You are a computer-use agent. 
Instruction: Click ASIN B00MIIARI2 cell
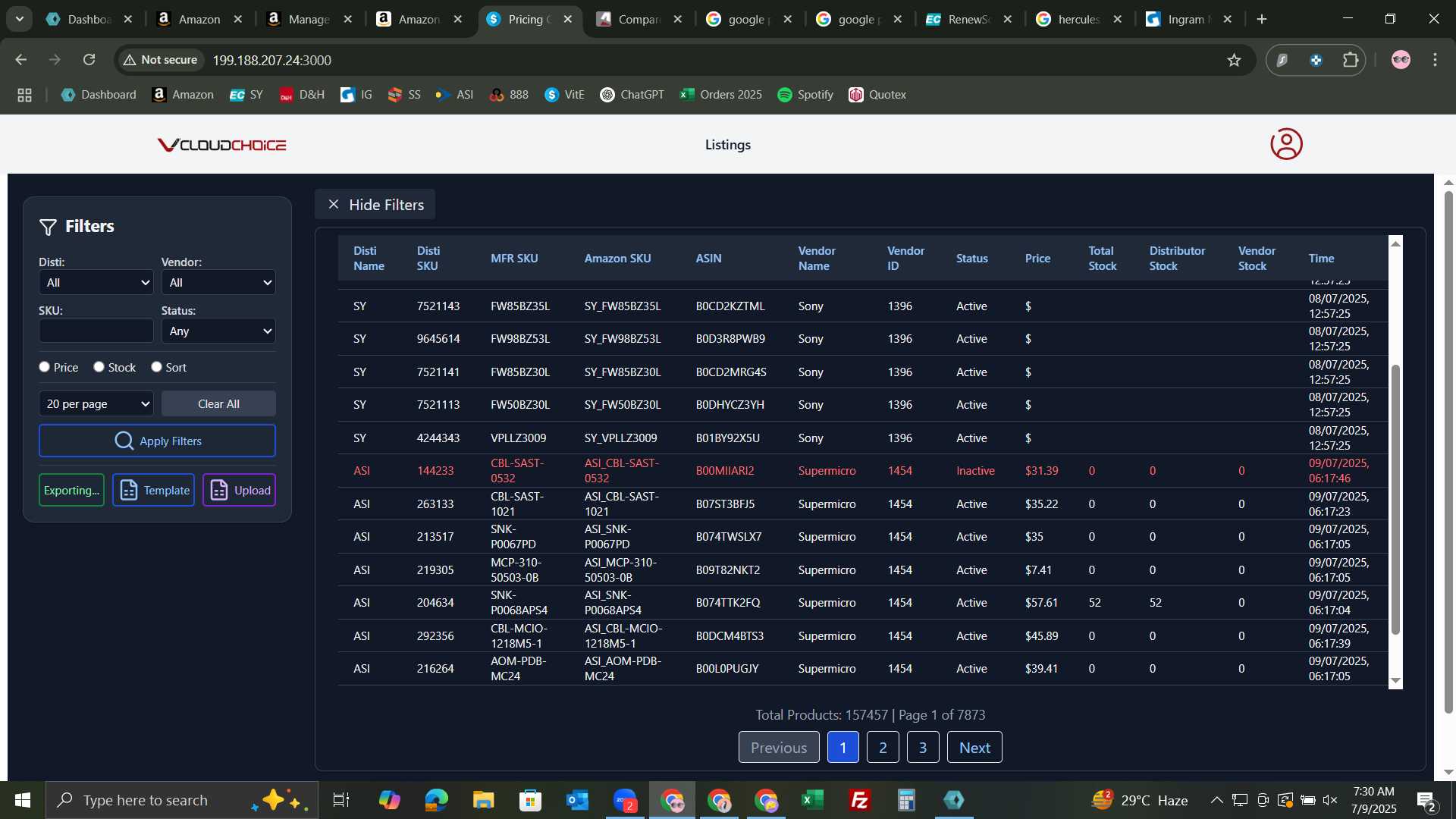724,471
